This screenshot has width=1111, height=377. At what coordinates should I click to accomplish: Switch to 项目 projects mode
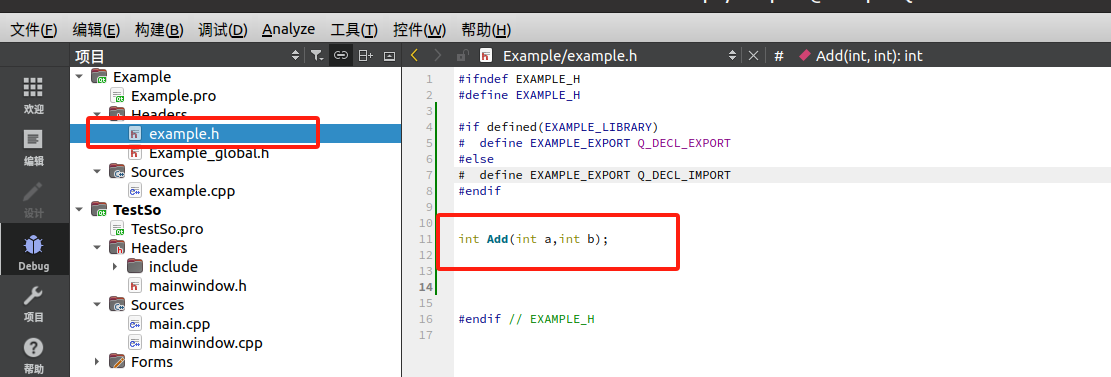pos(34,304)
